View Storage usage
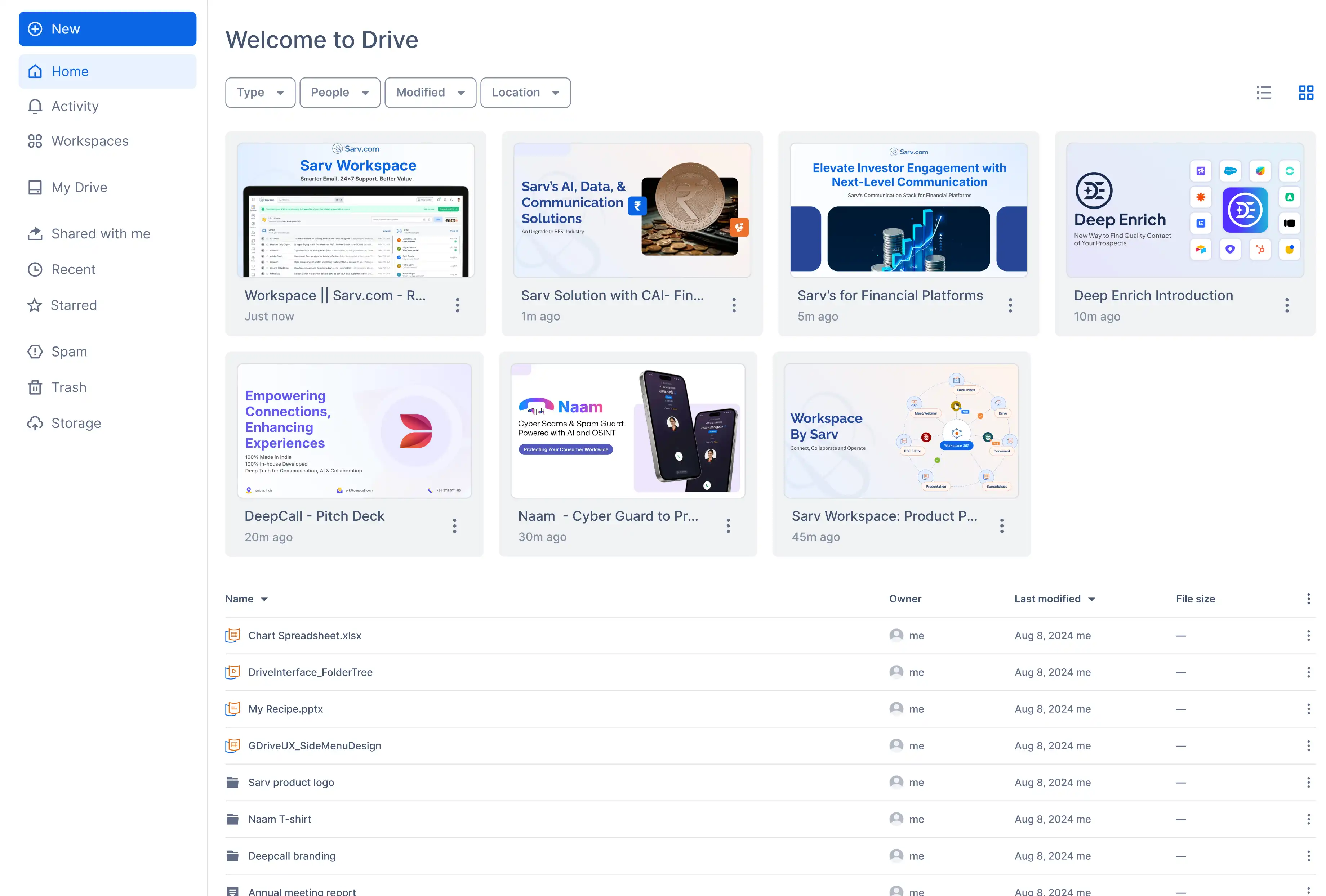Image resolution: width=1326 pixels, height=896 pixels. pyautogui.click(x=76, y=423)
